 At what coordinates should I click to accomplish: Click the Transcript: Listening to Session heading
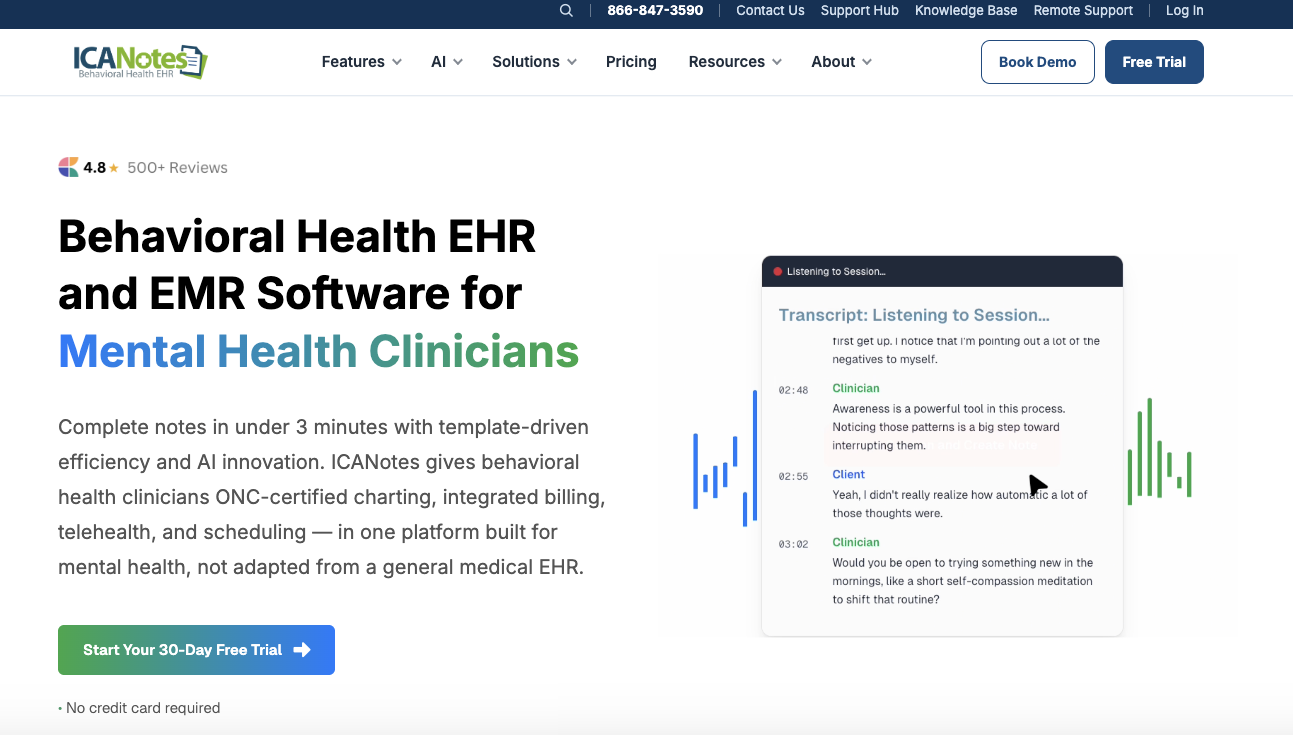[x=914, y=315]
